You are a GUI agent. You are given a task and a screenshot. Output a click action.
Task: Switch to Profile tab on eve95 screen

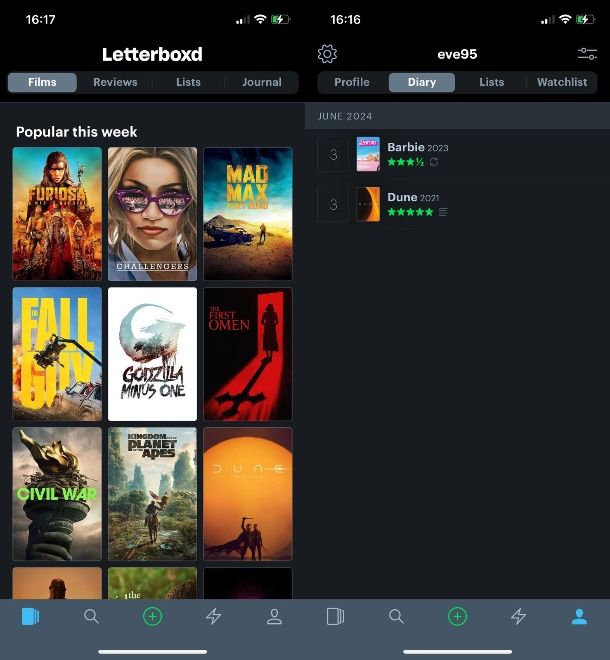(x=352, y=82)
